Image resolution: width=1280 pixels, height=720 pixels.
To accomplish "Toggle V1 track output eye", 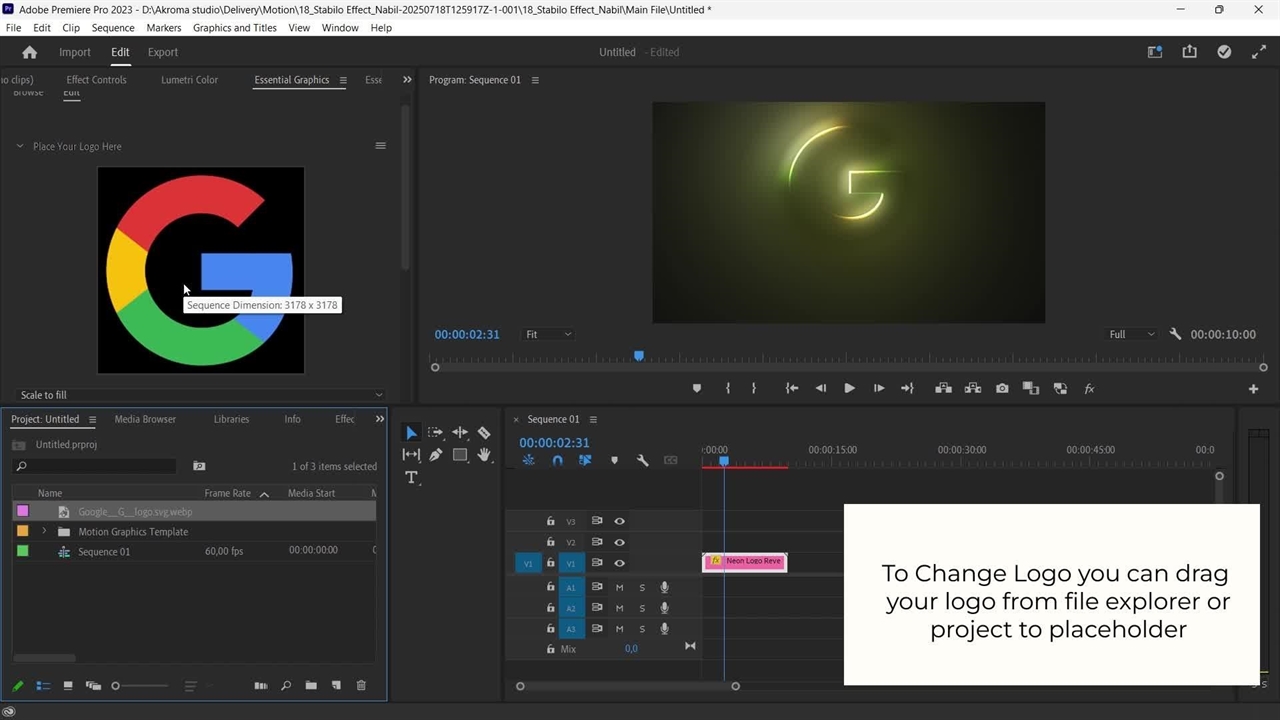I will (x=619, y=564).
